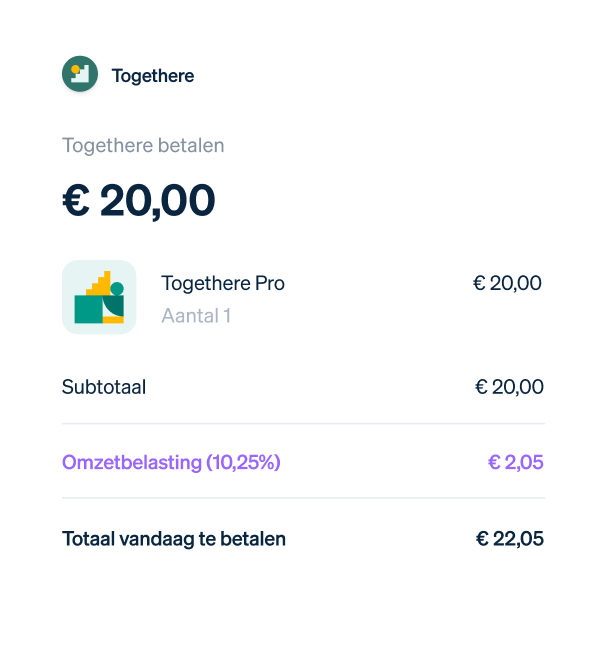This screenshot has height=666, width=608.
Task: Select the 'Togethere betalen' heading text
Action: pos(143,146)
